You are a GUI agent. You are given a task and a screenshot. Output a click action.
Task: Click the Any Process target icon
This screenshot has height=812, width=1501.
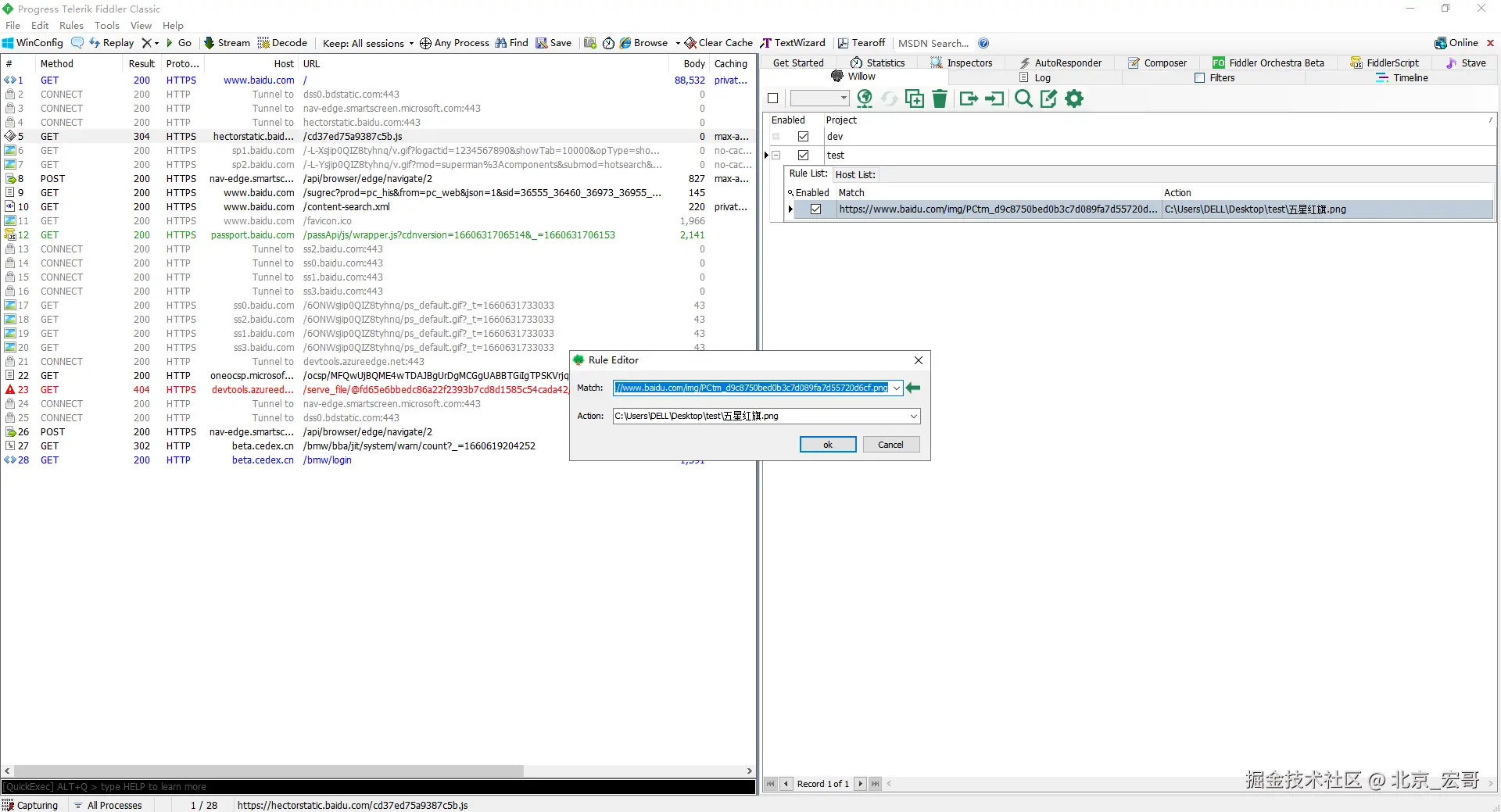[x=425, y=43]
